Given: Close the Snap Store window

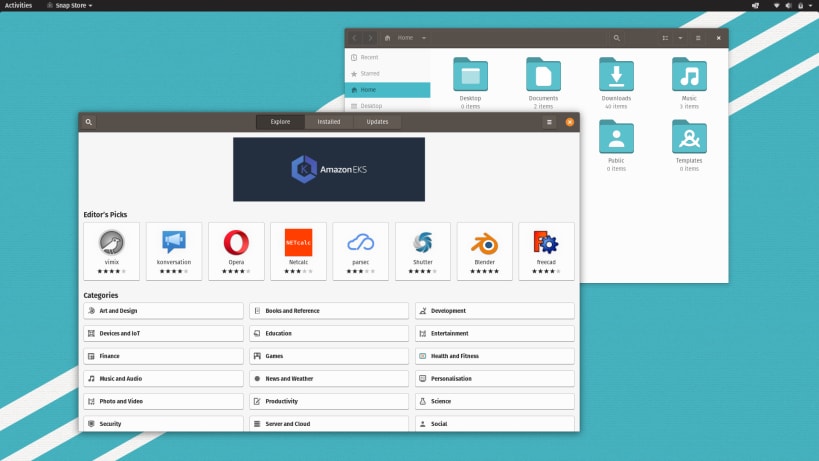Looking at the screenshot, I should pyautogui.click(x=570, y=122).
